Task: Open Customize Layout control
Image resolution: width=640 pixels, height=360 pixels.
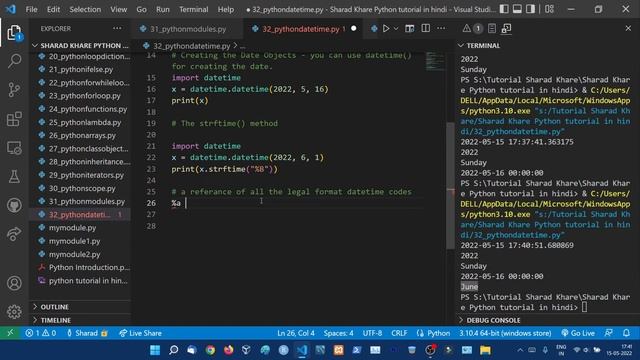Action: point(549,9)
